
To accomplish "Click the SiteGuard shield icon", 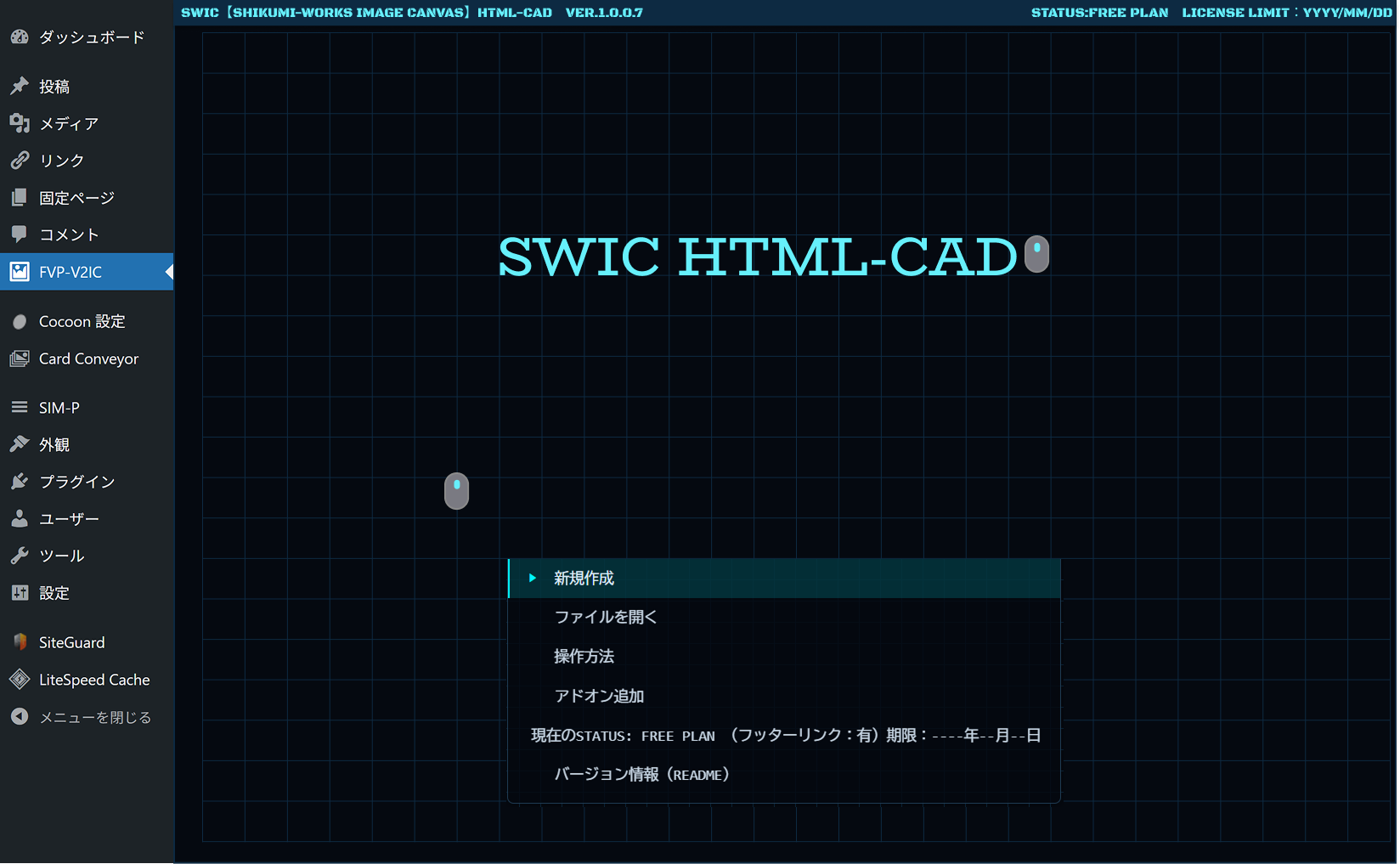I will pos(20,642).
